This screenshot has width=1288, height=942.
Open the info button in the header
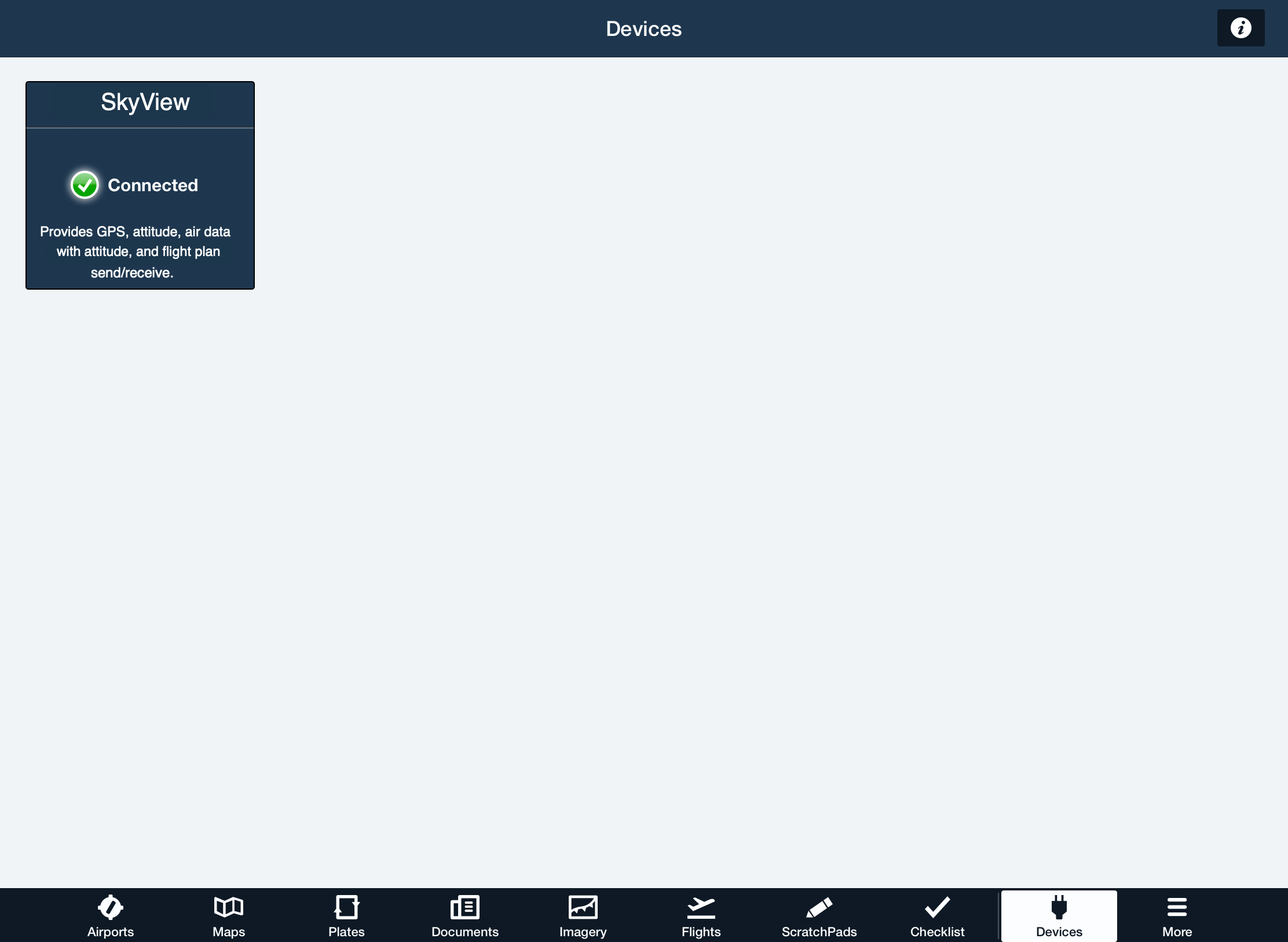click(1241, 28)
